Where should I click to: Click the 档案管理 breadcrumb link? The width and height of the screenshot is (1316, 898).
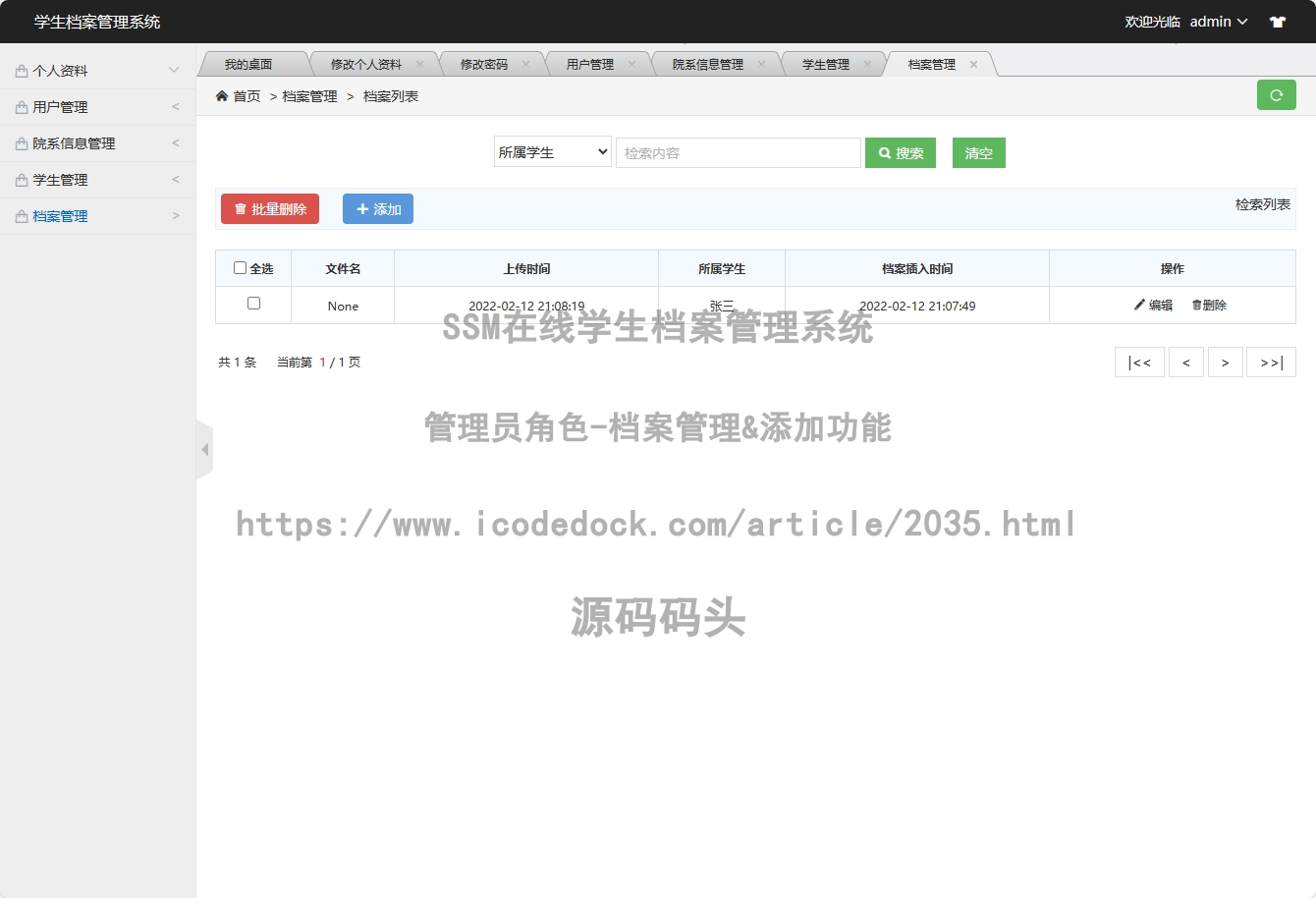[x=310, y=96]
